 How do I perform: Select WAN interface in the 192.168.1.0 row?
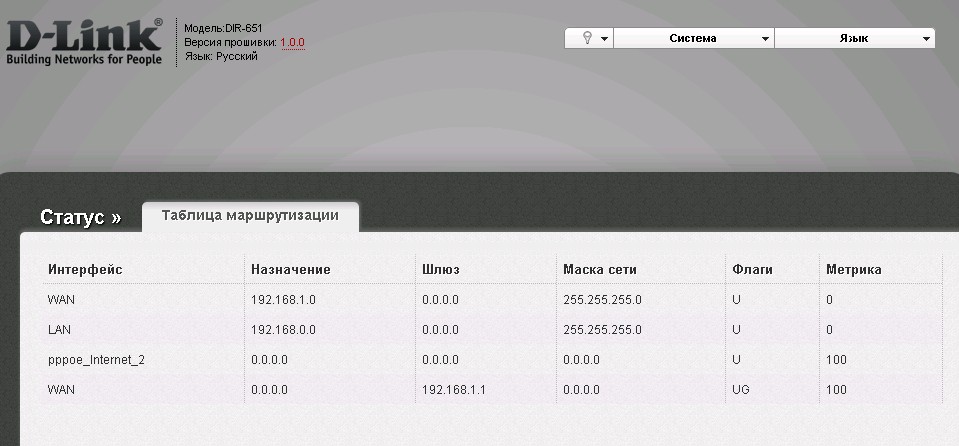coord(61,300)
